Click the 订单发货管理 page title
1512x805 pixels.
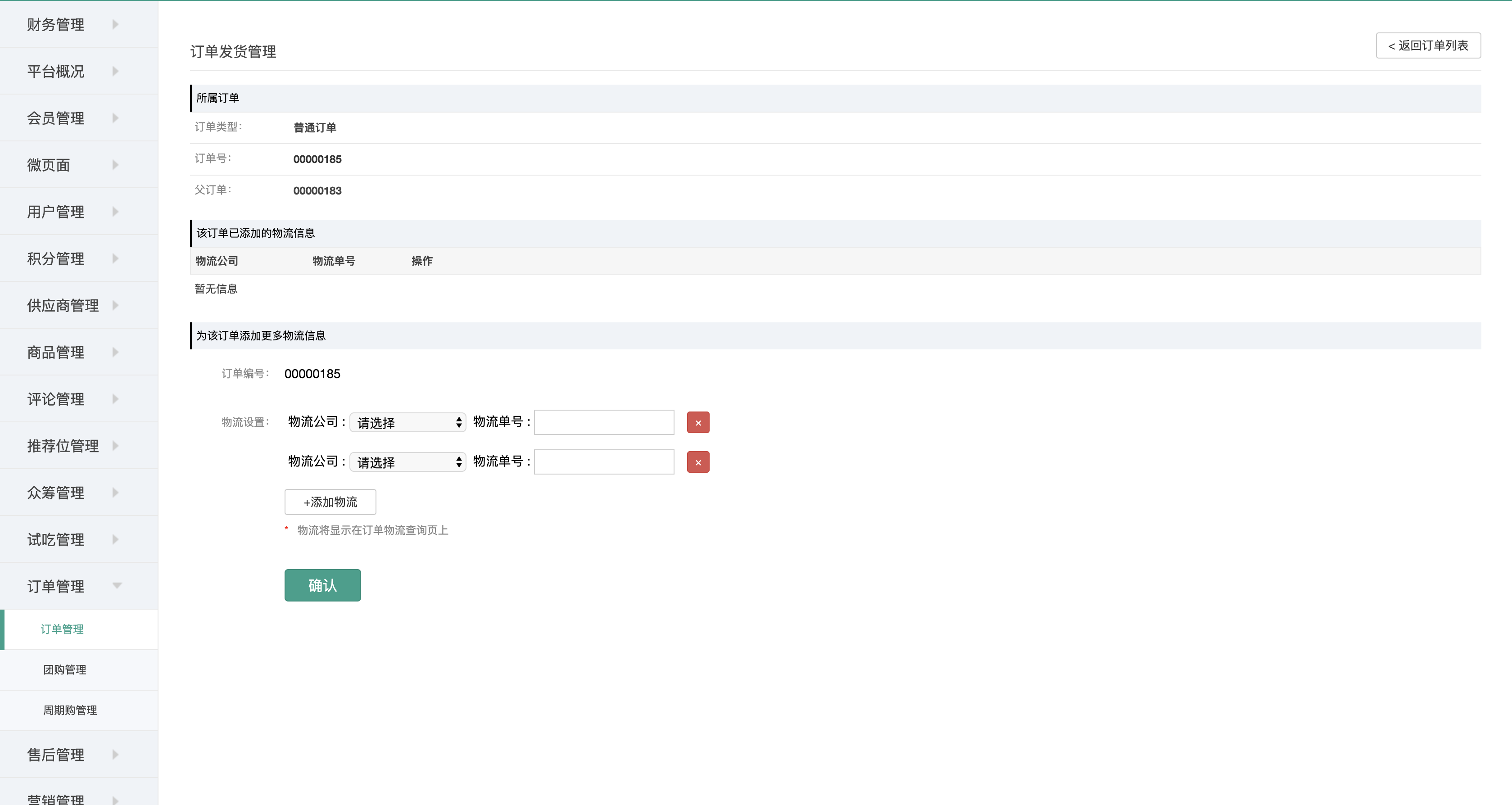coord(233,52)
